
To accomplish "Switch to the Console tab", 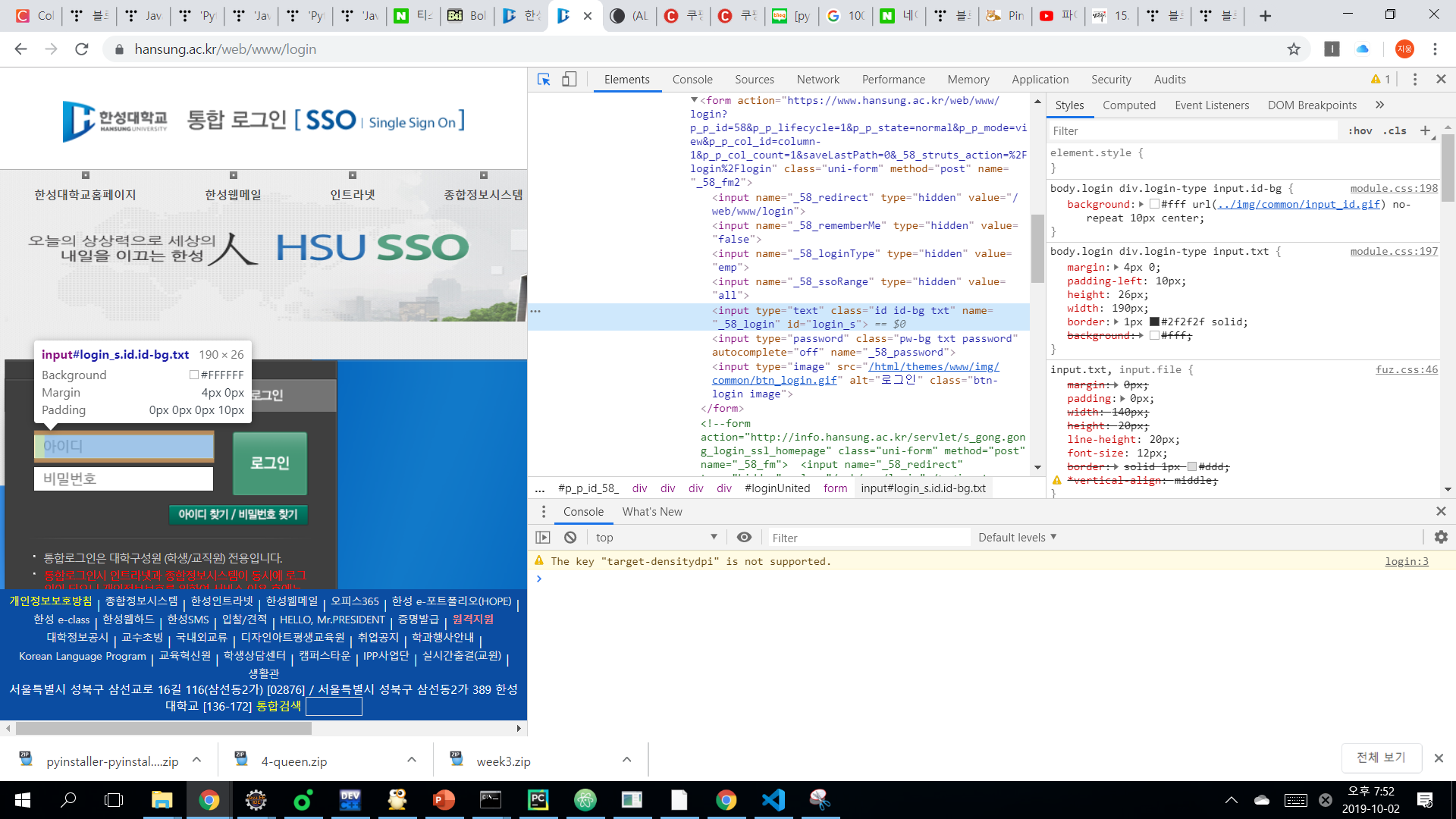I will [x=692, y=80].
